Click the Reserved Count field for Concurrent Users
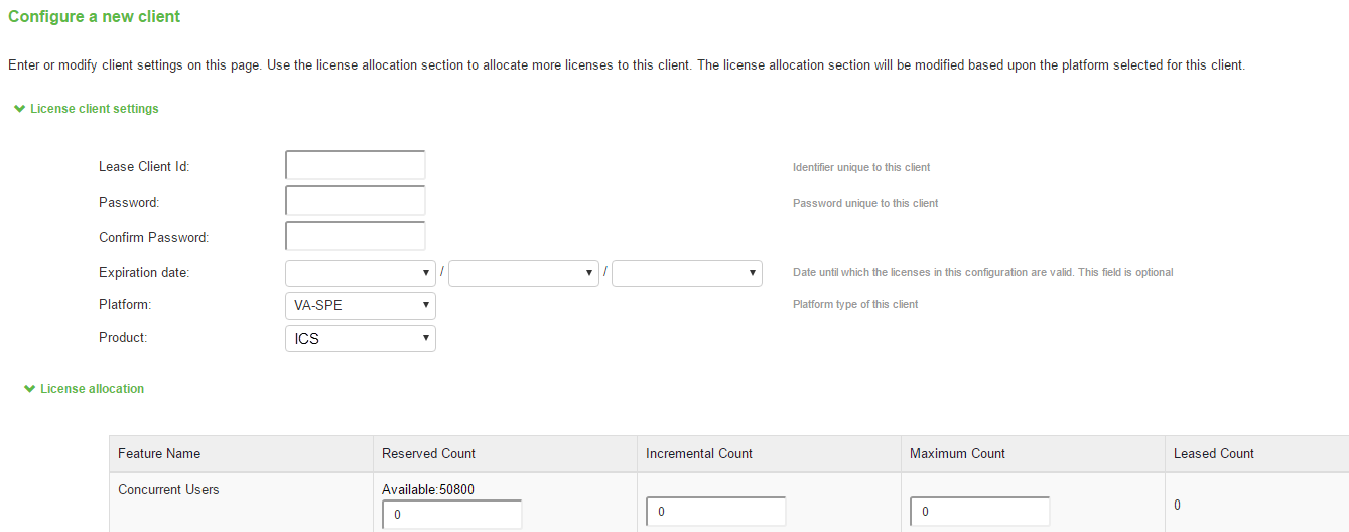This screenshot has height=532, width=1349. coord(452,515)
